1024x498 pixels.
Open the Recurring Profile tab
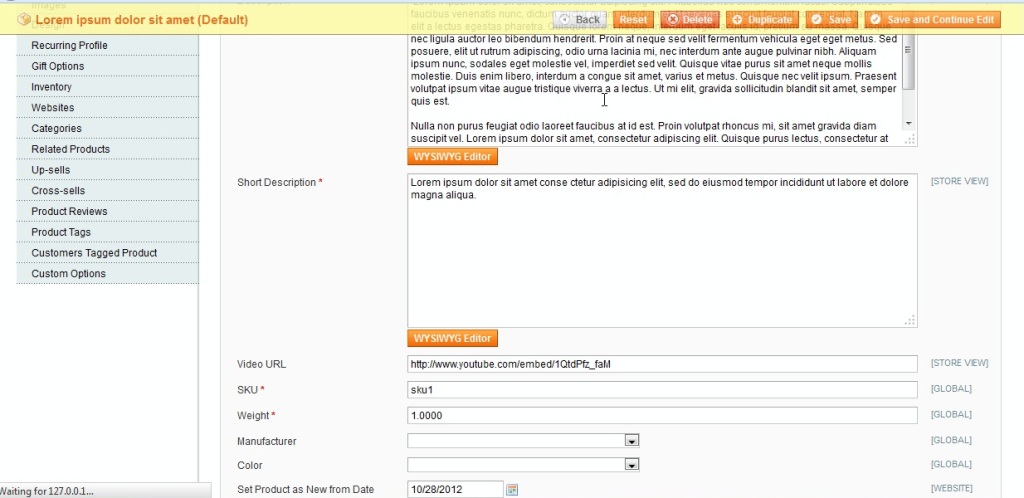(108, 45)
